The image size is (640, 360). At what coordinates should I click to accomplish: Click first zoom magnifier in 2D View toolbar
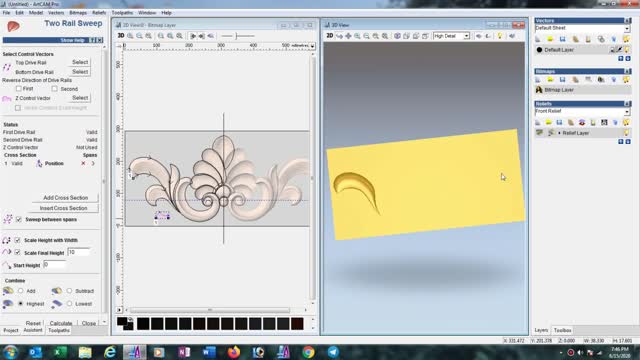click(x=130, y=36)
